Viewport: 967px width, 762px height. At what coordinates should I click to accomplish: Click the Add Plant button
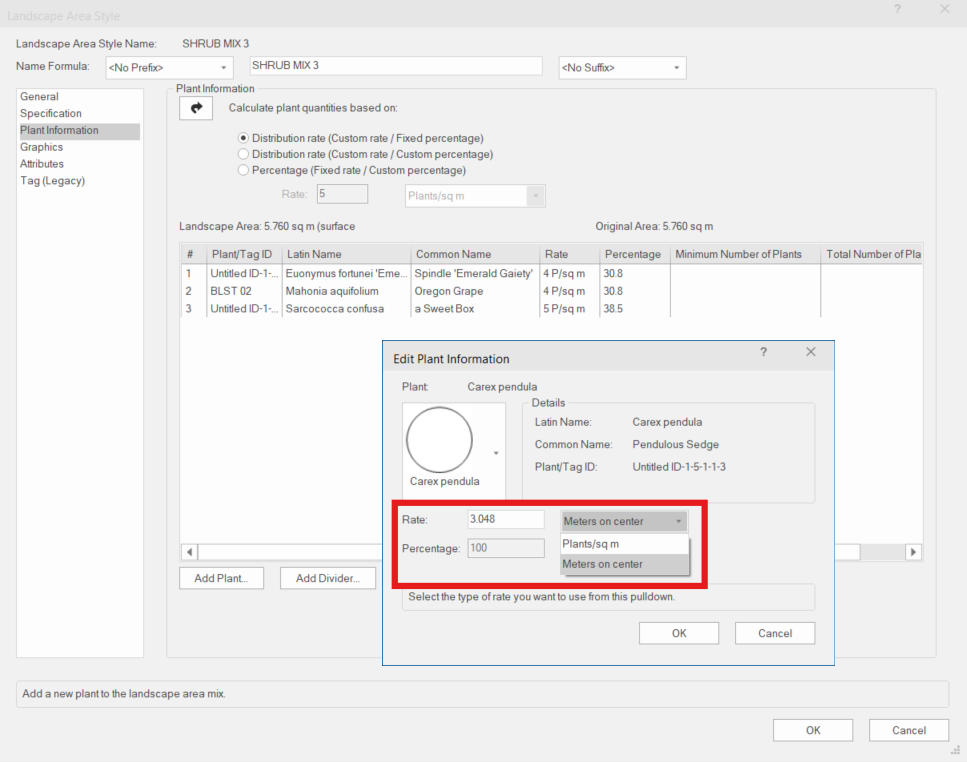[x=221, y=577]
